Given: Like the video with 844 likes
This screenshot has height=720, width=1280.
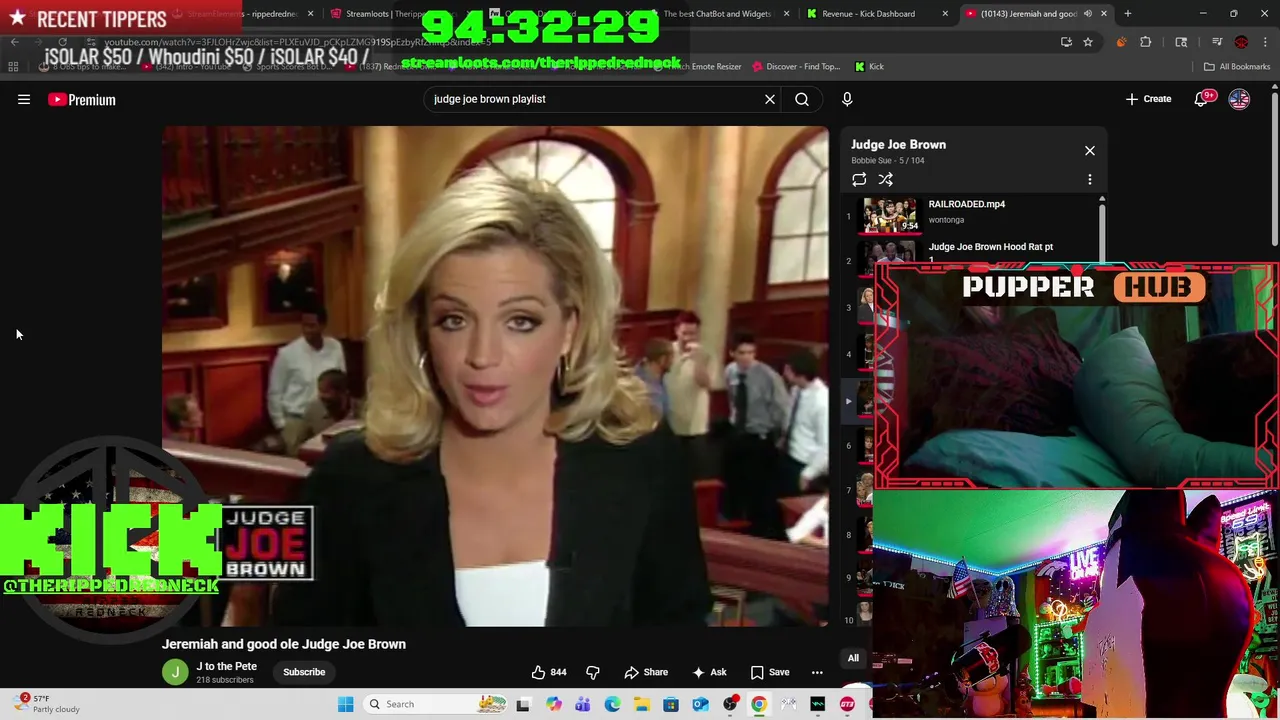Looking at the screenshot, I should 549,672.
